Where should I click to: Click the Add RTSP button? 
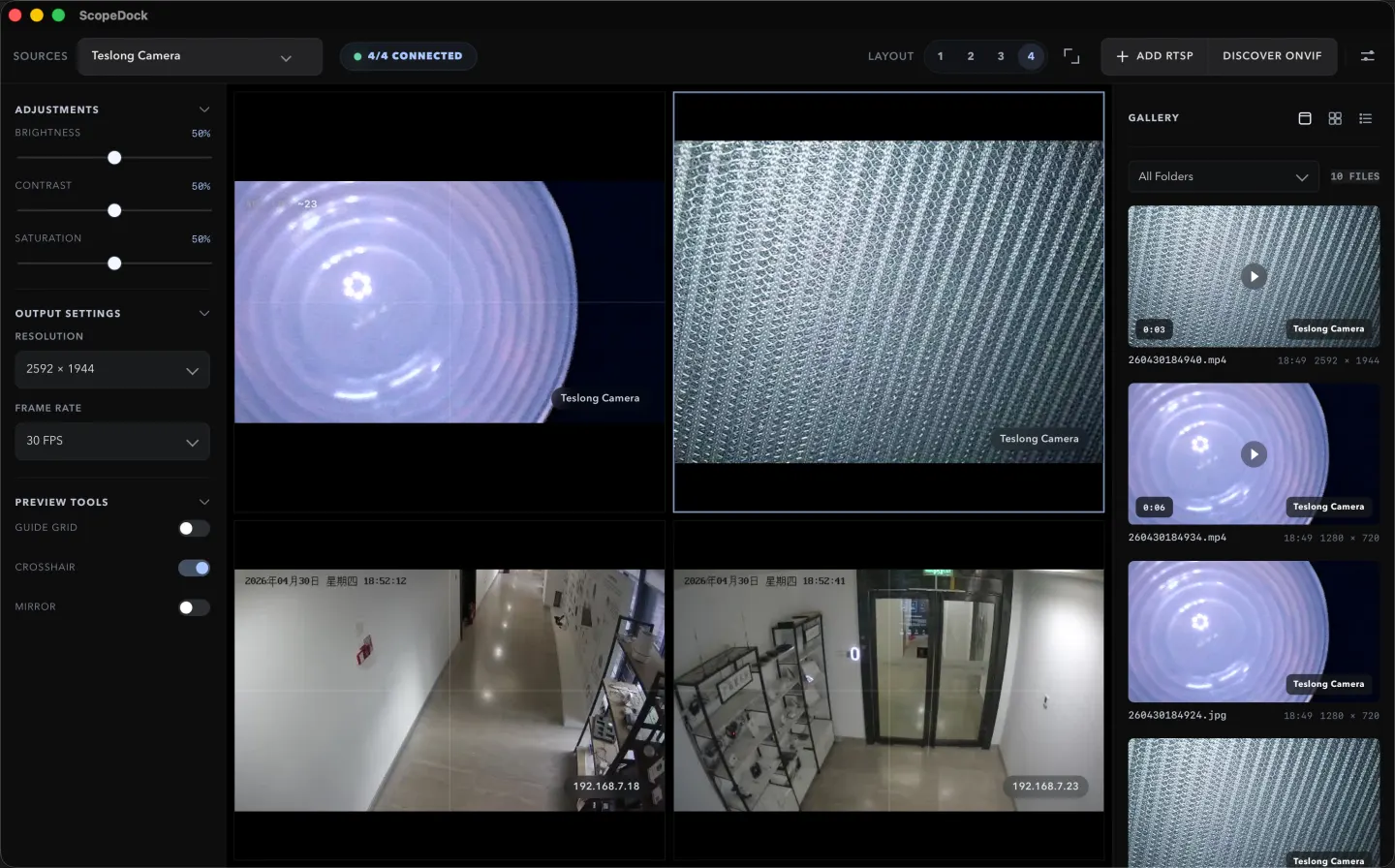coord(1155,56)
